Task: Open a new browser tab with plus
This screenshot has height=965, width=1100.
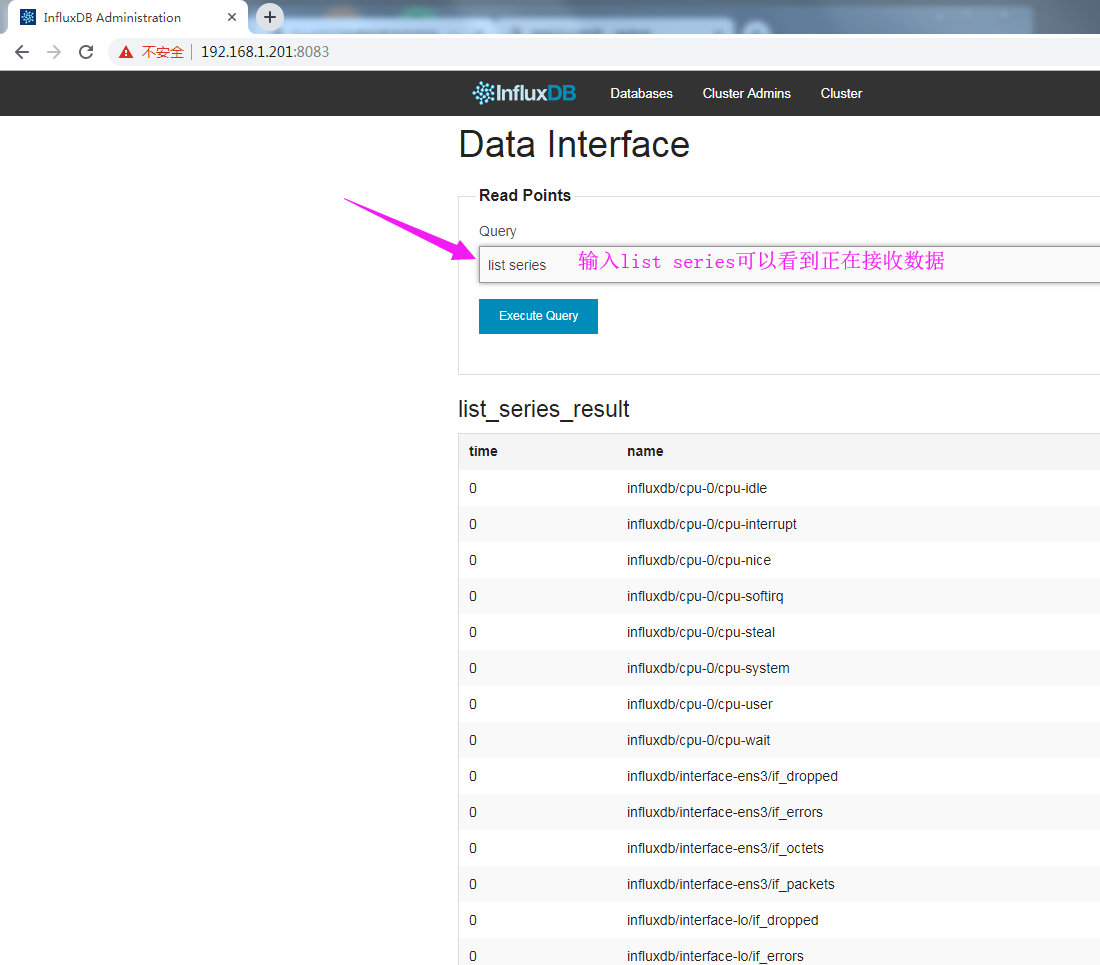Action: point(270,17)
